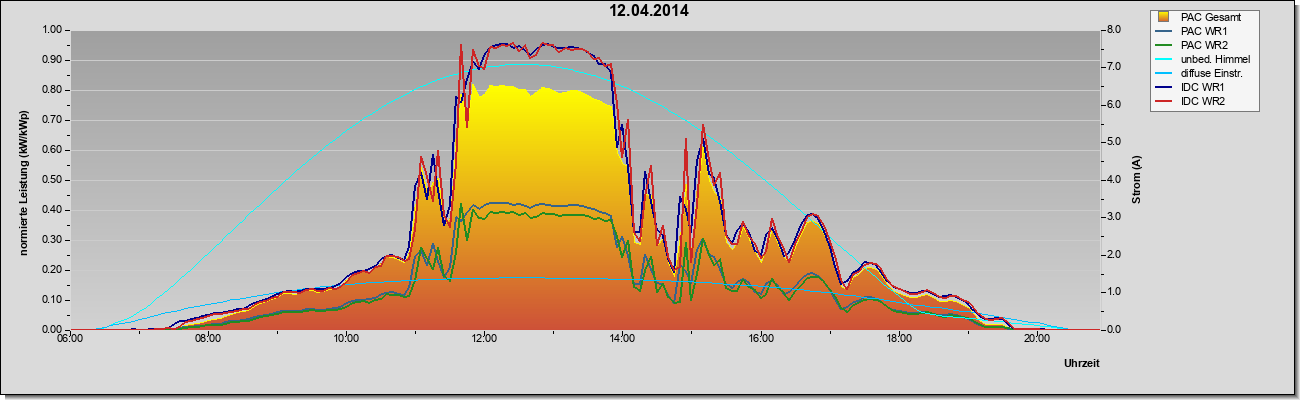1300x400 pixels.
Task: Click the 20:00 time axis label
Action: tap(1036, 339)
